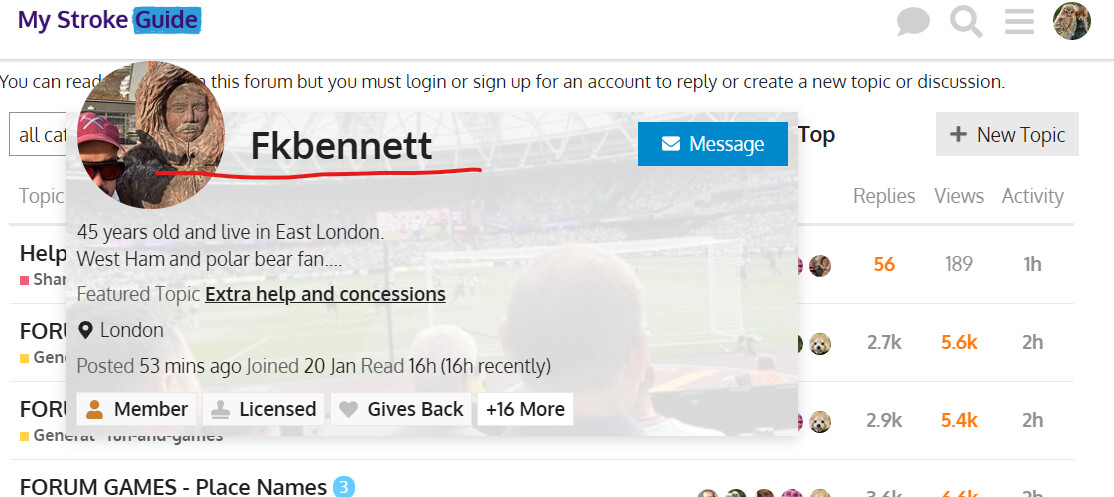Open the Extra help and concessions link
The height and width of the screenshot is (497, 1114).
tap(325, 294)
